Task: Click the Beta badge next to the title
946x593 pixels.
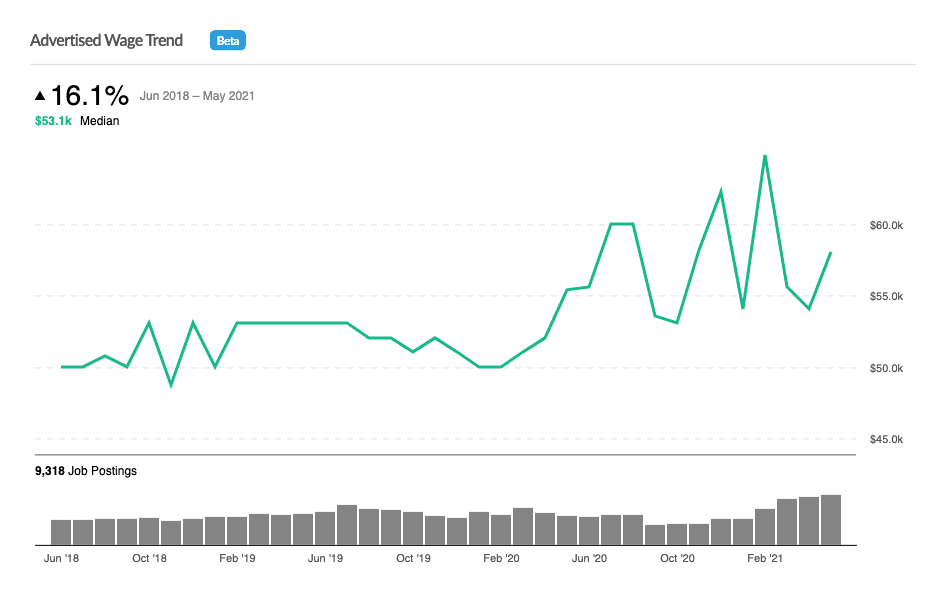Action: tap(228, 41)
